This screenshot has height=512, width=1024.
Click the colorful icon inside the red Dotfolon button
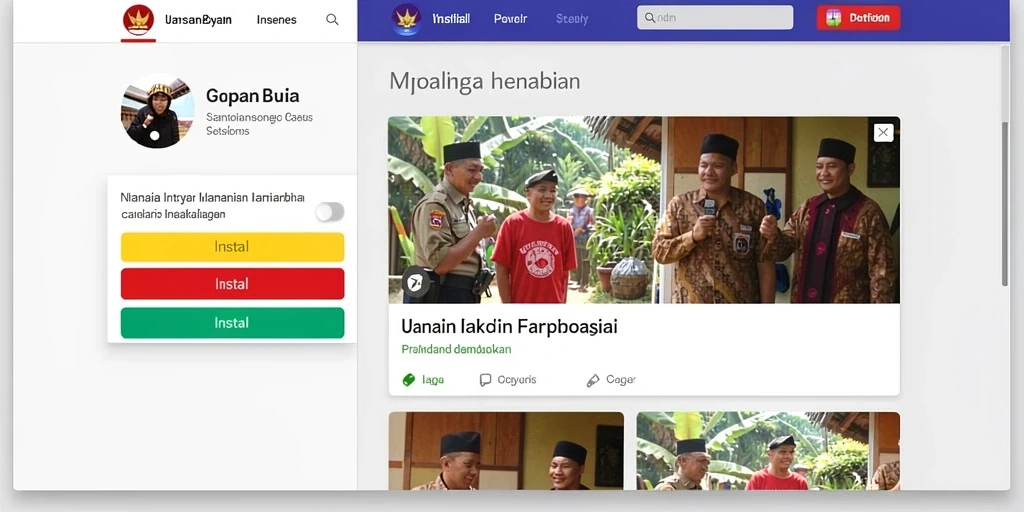833,18
